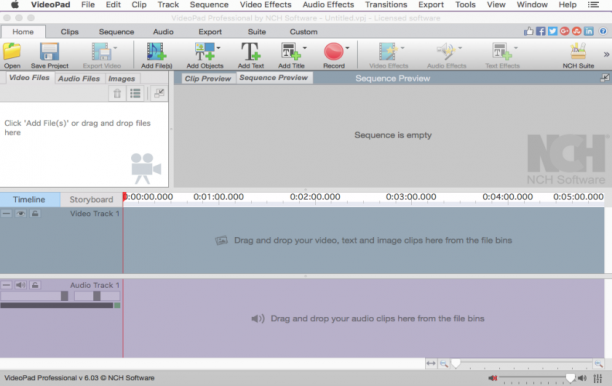Switch to the Clips ribbon tab

69,32
